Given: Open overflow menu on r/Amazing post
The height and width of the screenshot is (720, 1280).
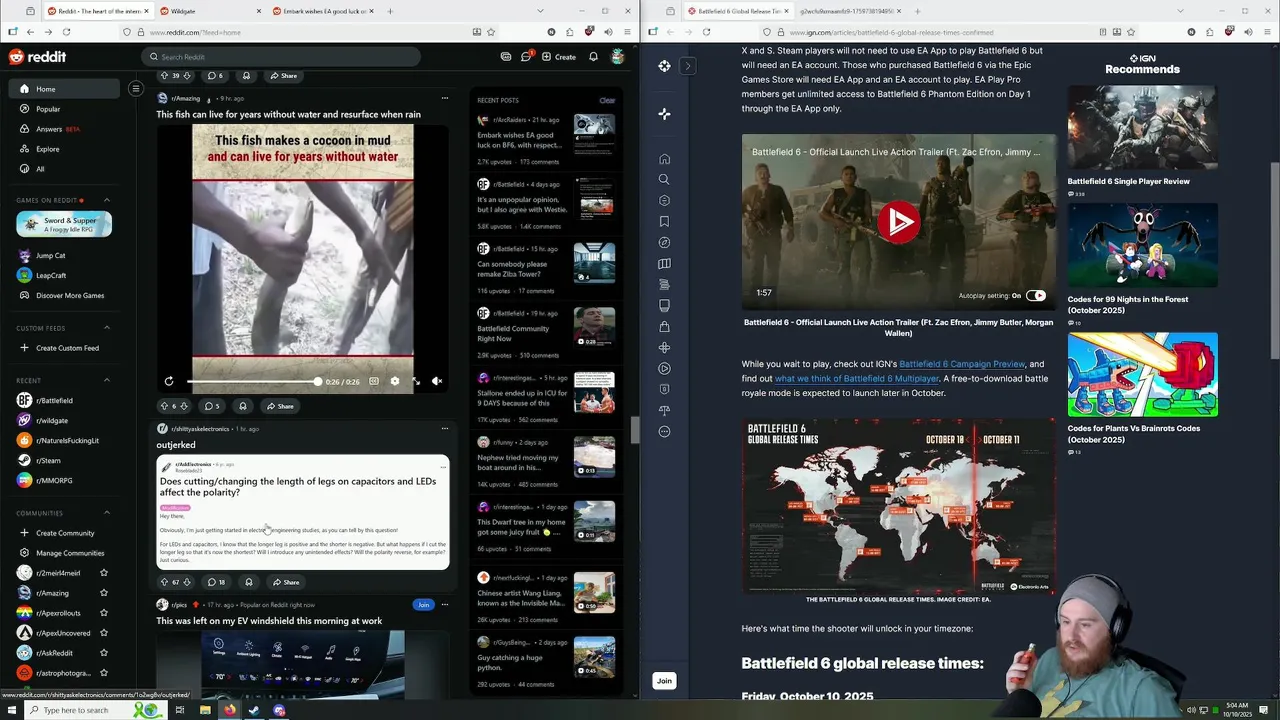Looking at the screenshot, I should [x=445, y=98].
